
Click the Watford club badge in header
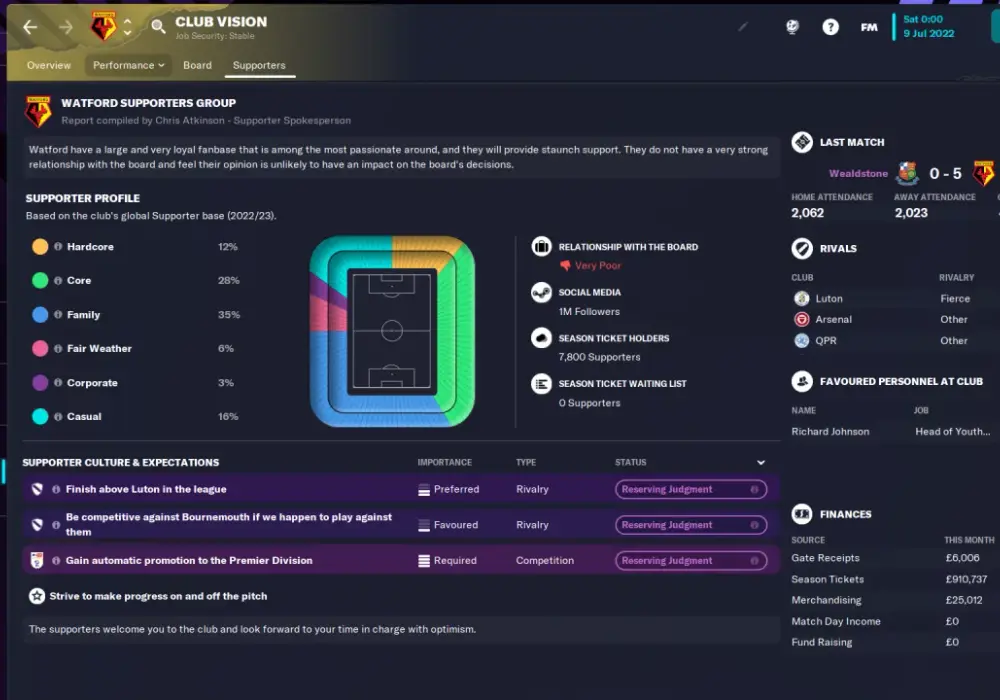[103, 26]
